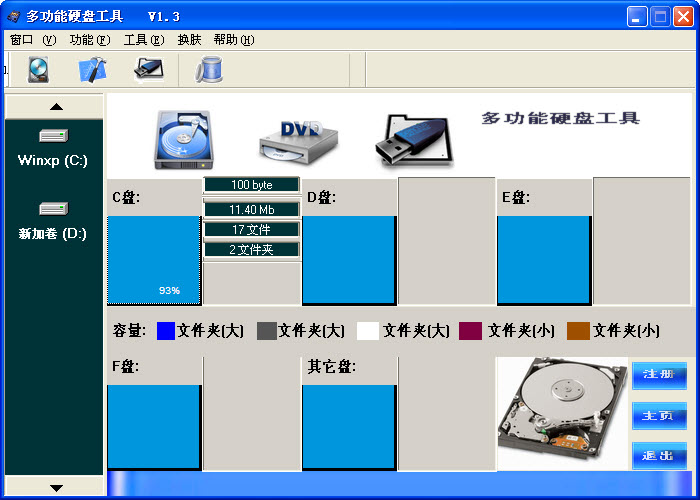700x500 pixels.
Task: Click the USB drive folder toolbar icon
Action: (149, 69)
